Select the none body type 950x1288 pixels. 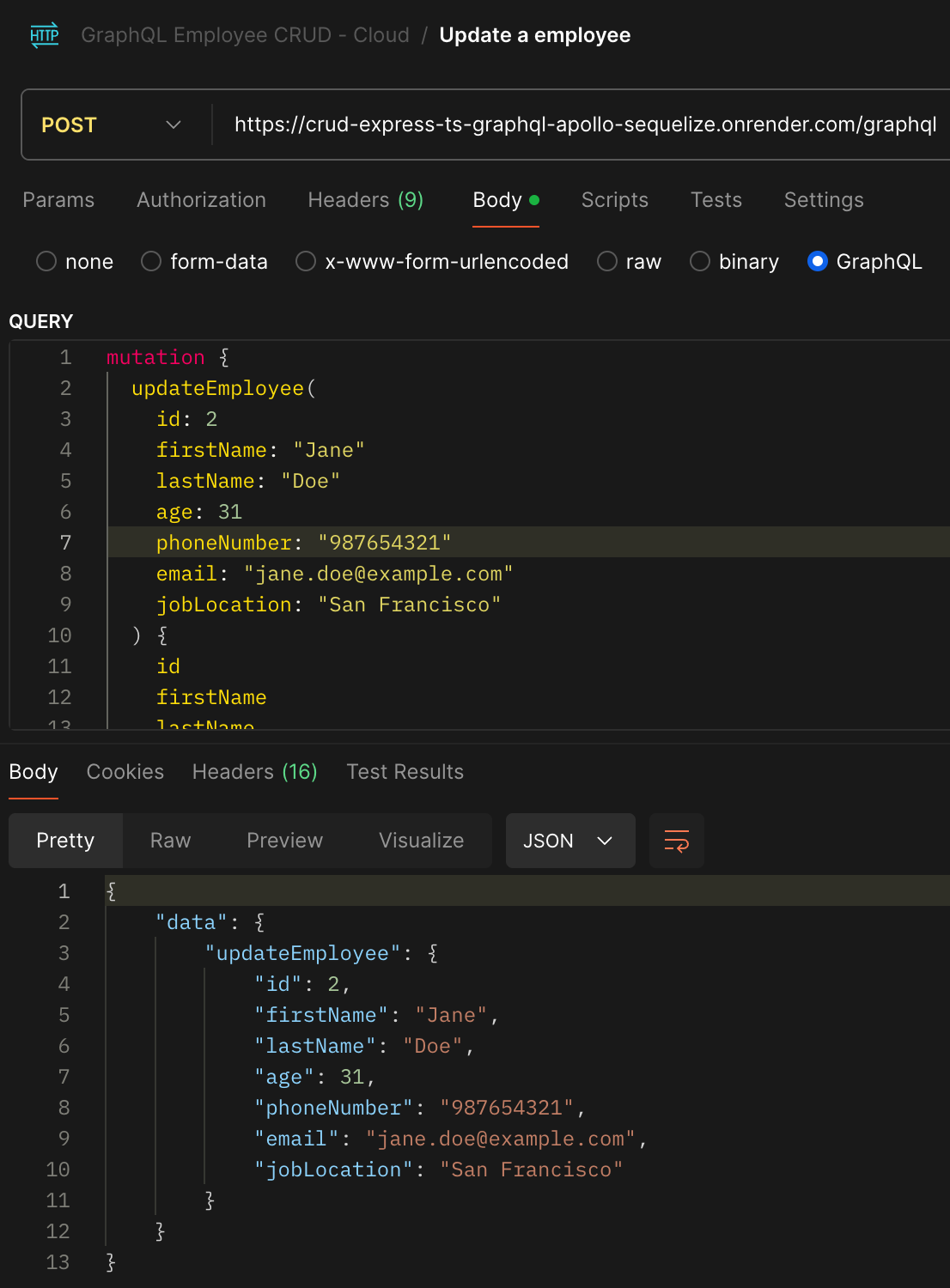point(75,262)
